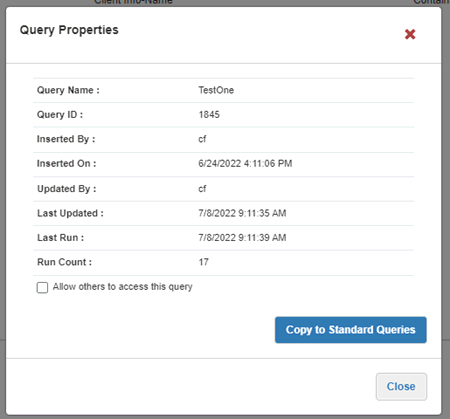This screenshot has width=450, height=419.
Task: Click the Close button in the footer
Action: pyautogui.click(x=401, y=386)
